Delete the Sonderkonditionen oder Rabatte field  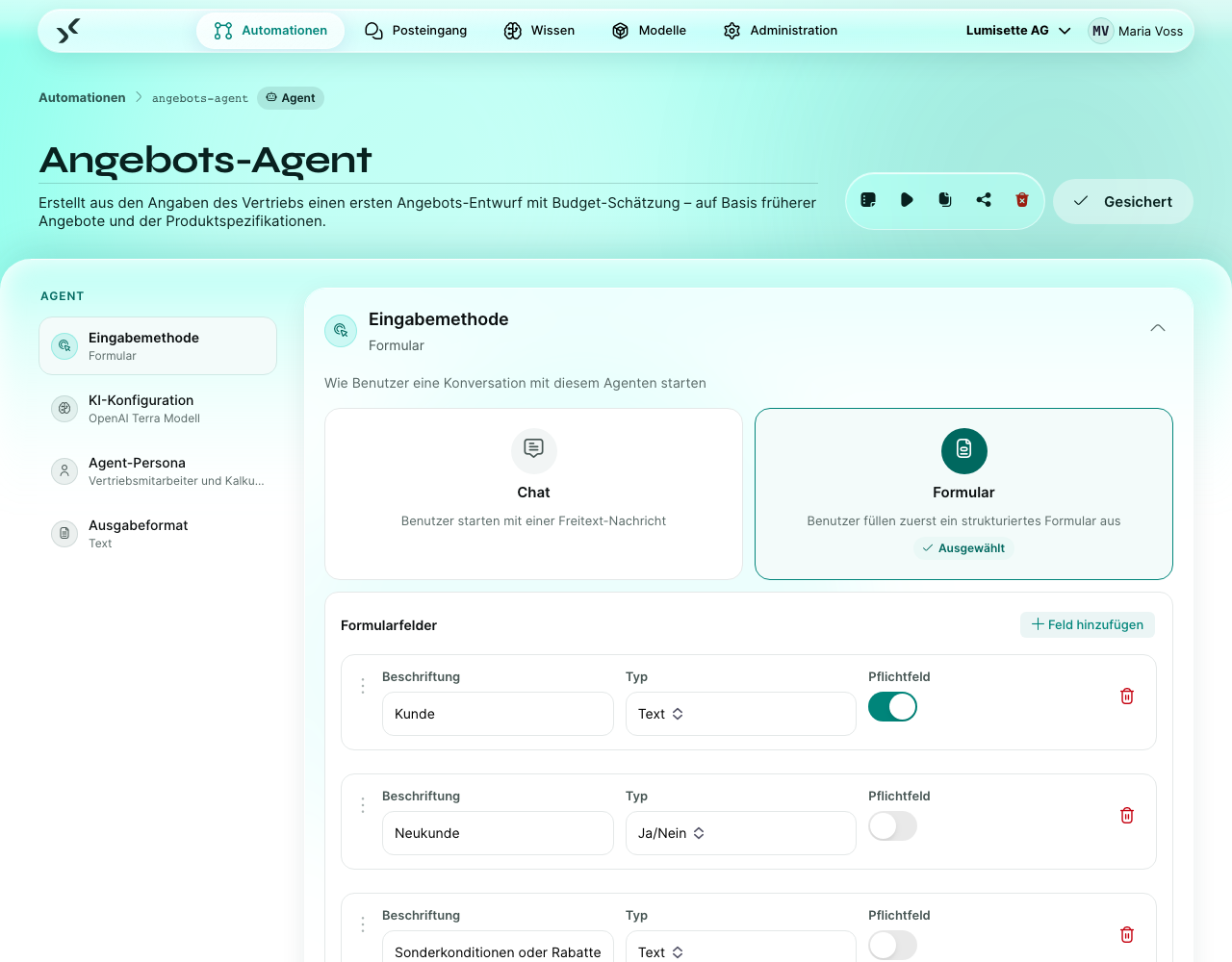pos(1127,934)
